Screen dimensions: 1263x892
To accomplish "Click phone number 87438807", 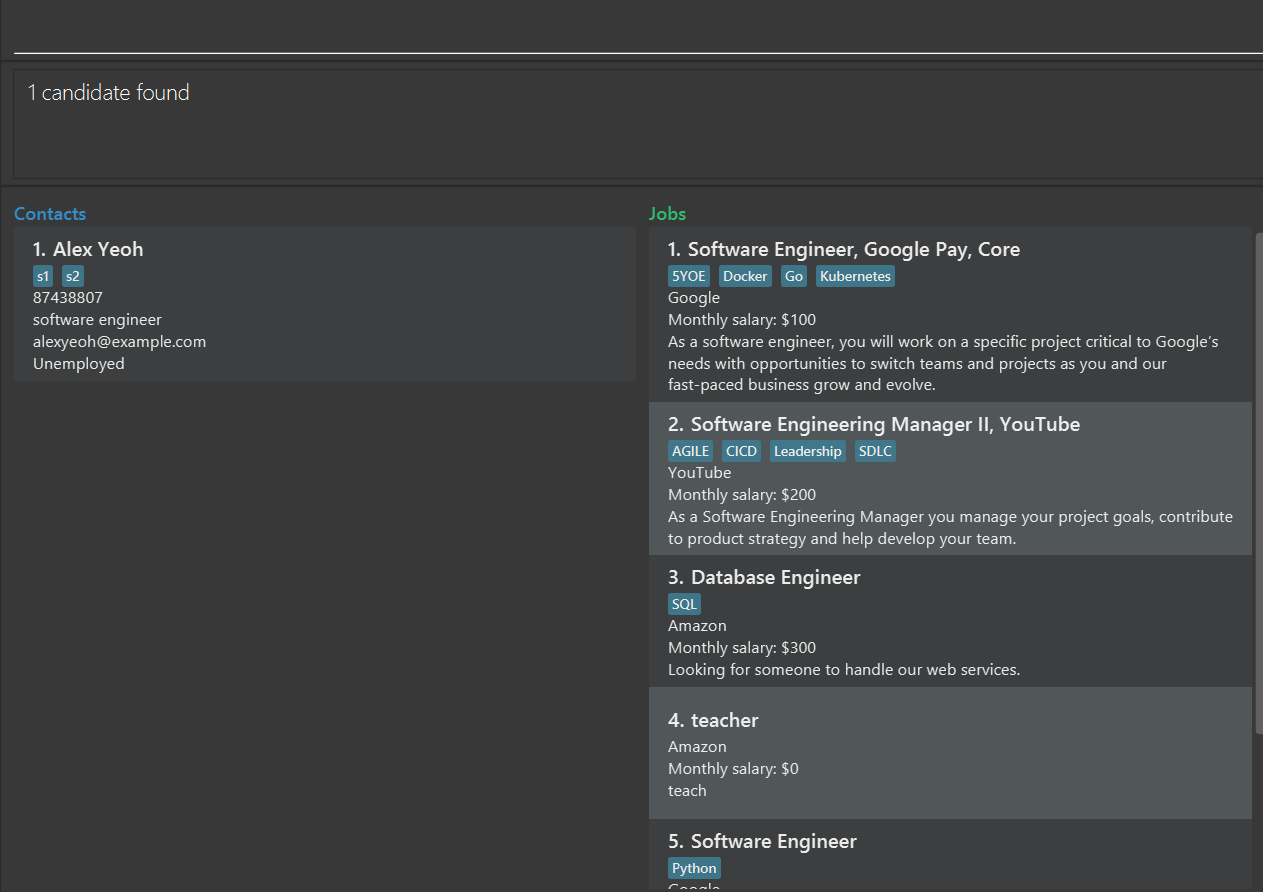I will (x=68, y=298).
